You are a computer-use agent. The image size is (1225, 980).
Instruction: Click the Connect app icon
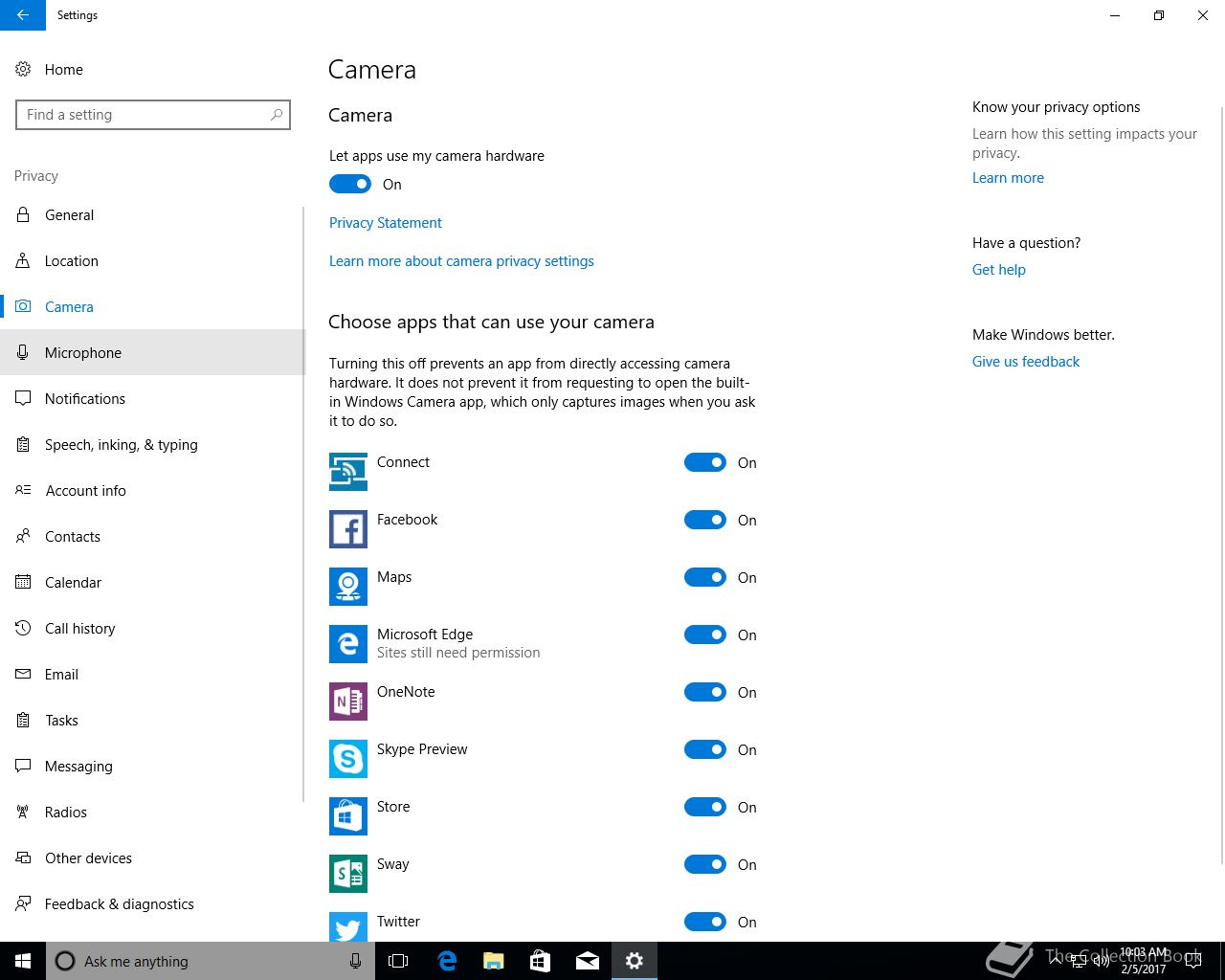348,472
